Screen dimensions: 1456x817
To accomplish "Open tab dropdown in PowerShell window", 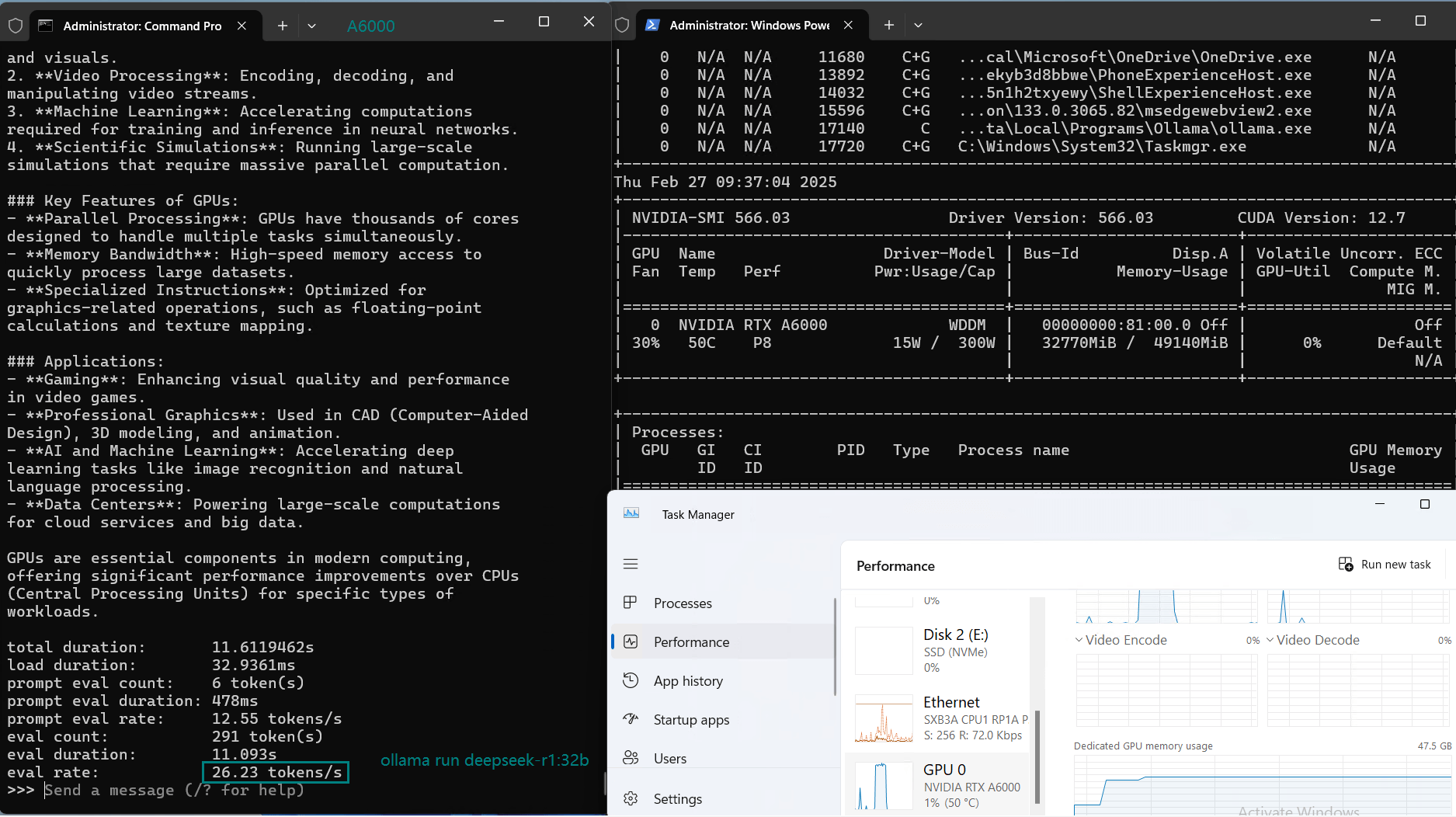I will 918,25.
